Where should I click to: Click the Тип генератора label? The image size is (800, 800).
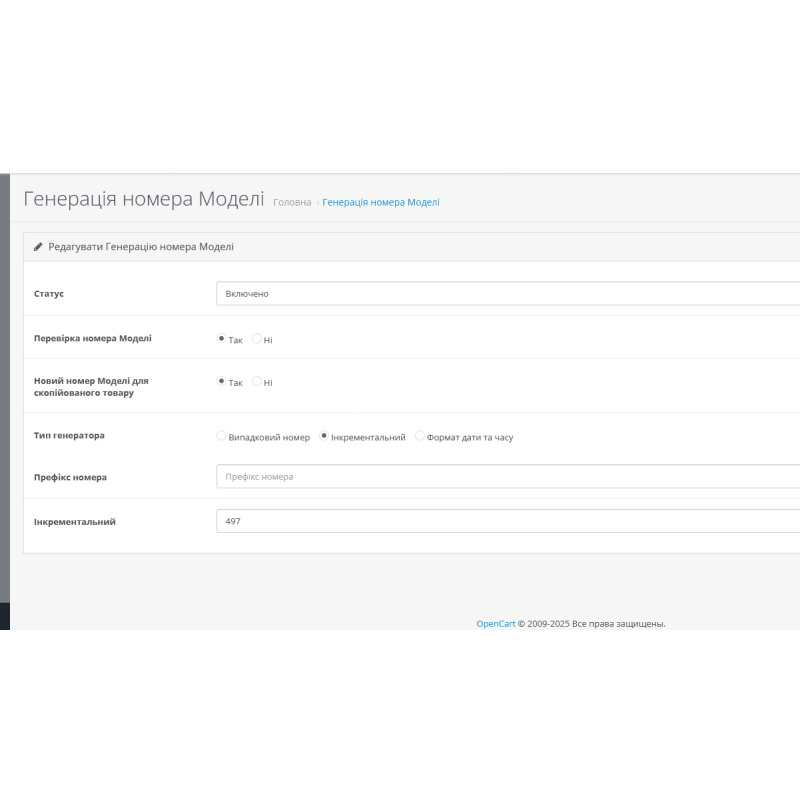68,435
